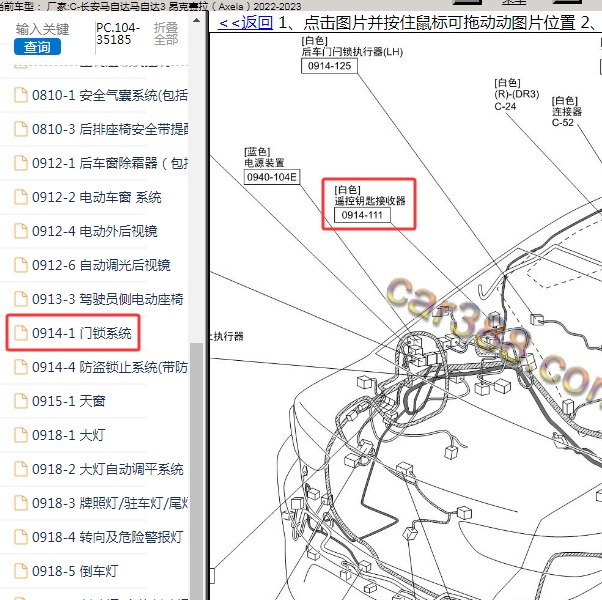This screenshot has height=600, width=602.
Task: Open 0918-3 牌照灯/驻车灯 entry
Action: pos(110,503)
